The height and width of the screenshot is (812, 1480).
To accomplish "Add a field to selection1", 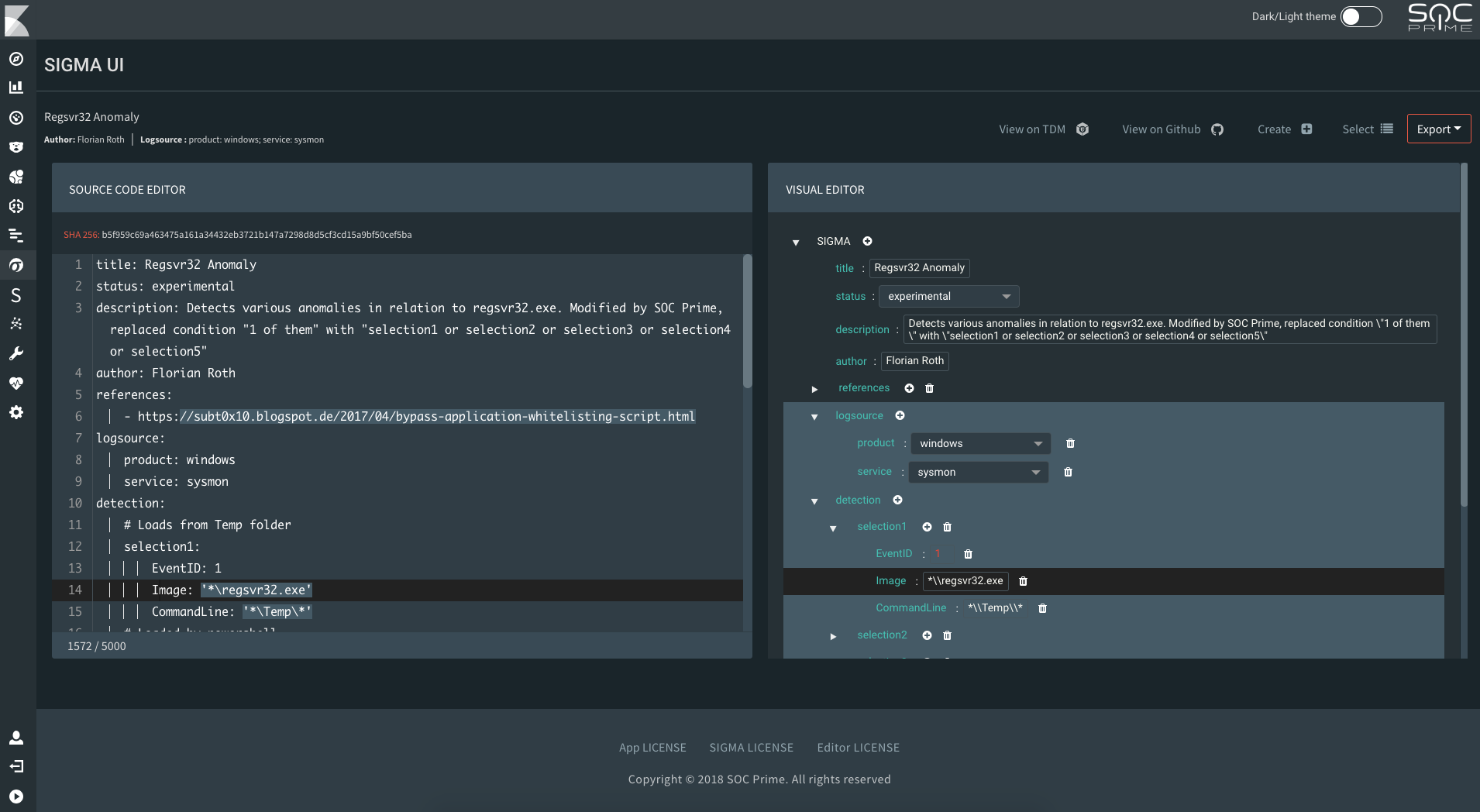I will click(x=928, y=527).
